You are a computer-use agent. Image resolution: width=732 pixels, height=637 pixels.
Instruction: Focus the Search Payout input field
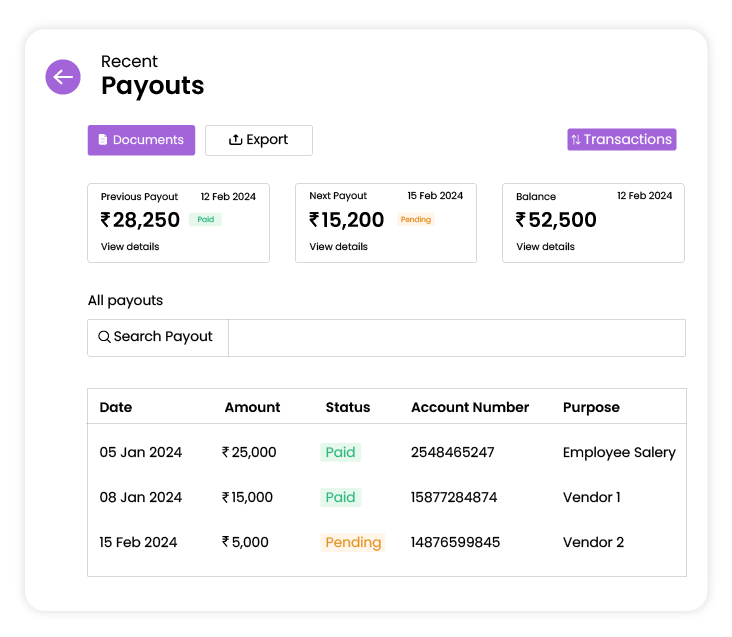click(457, 338)
